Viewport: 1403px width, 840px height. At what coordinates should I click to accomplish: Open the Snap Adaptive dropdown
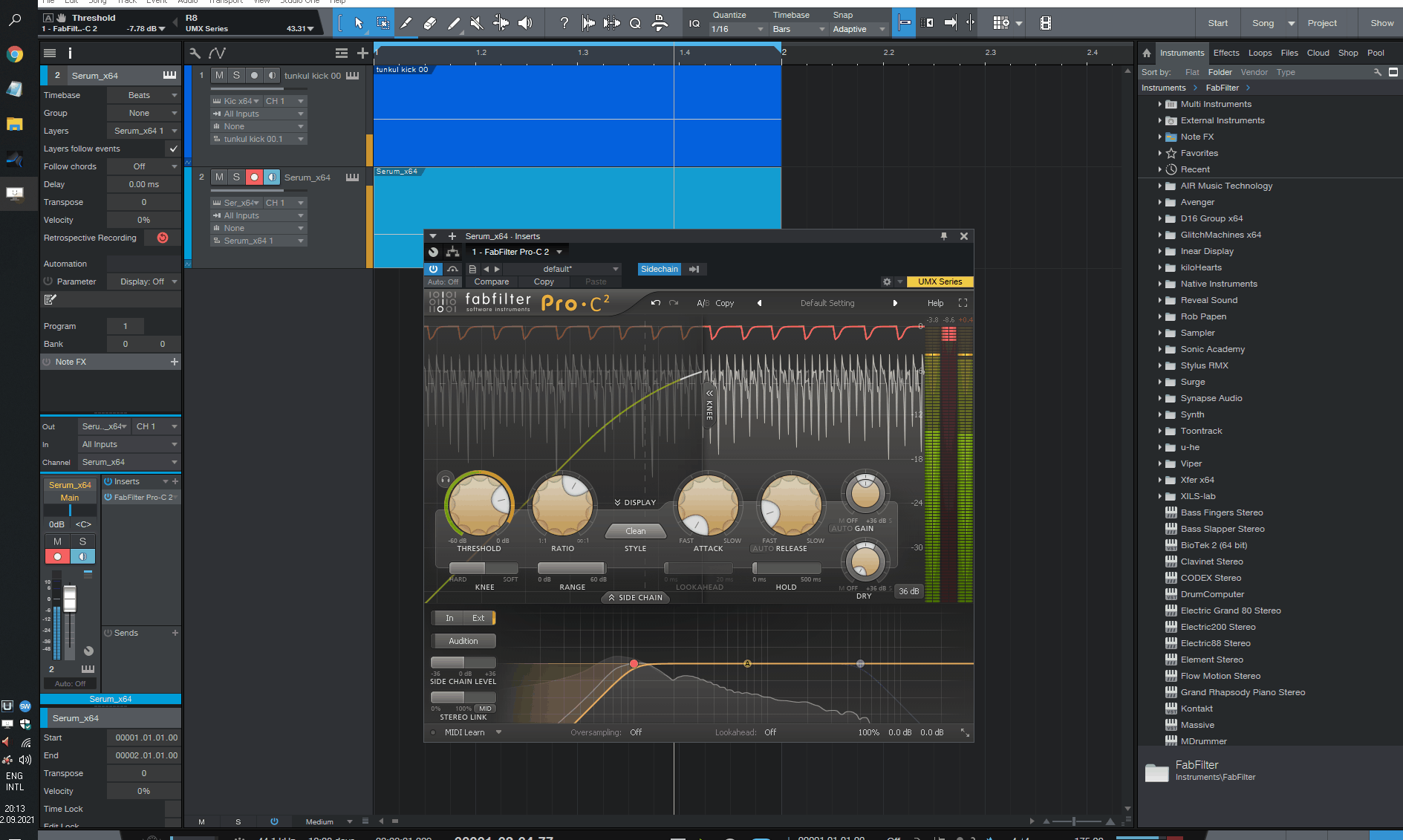tap(859, 29)
